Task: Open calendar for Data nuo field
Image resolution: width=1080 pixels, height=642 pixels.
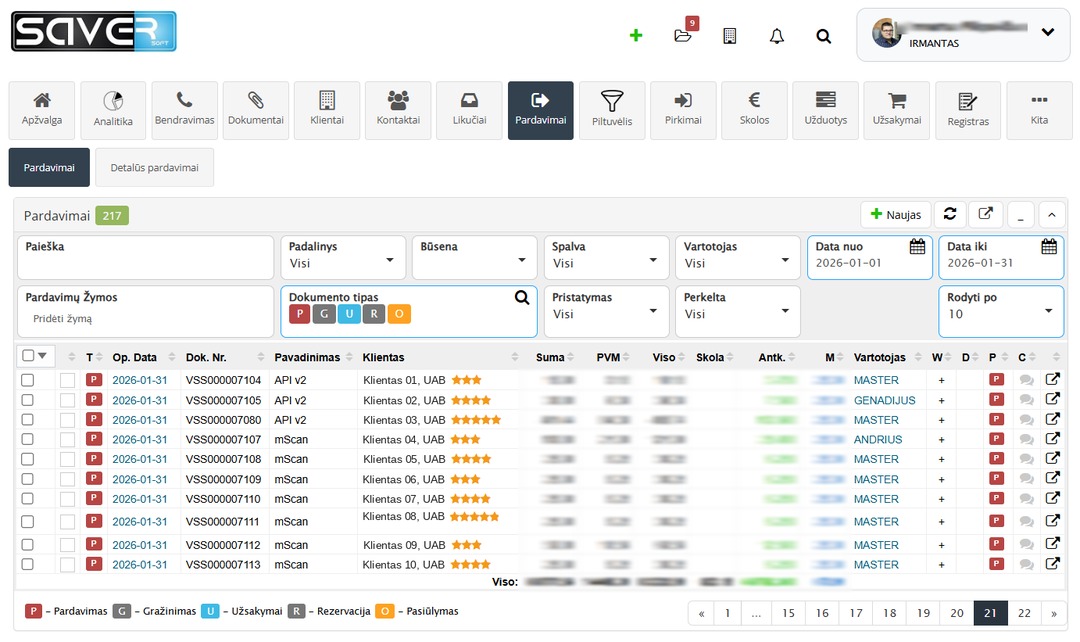Action: tap(917, 247)
